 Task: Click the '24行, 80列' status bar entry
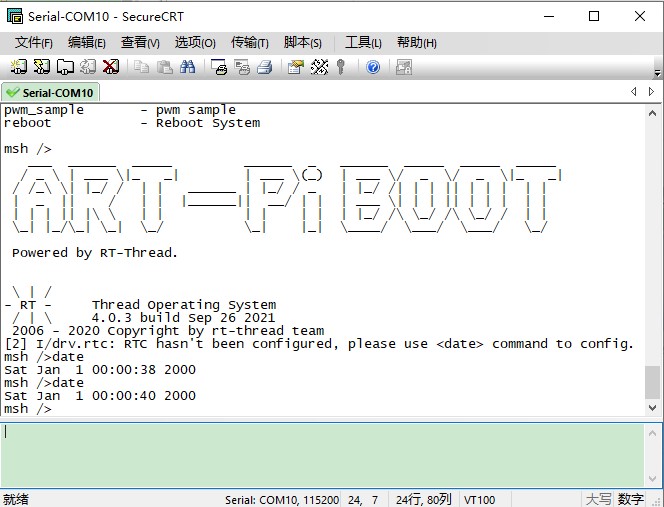(x=423, y=500)
